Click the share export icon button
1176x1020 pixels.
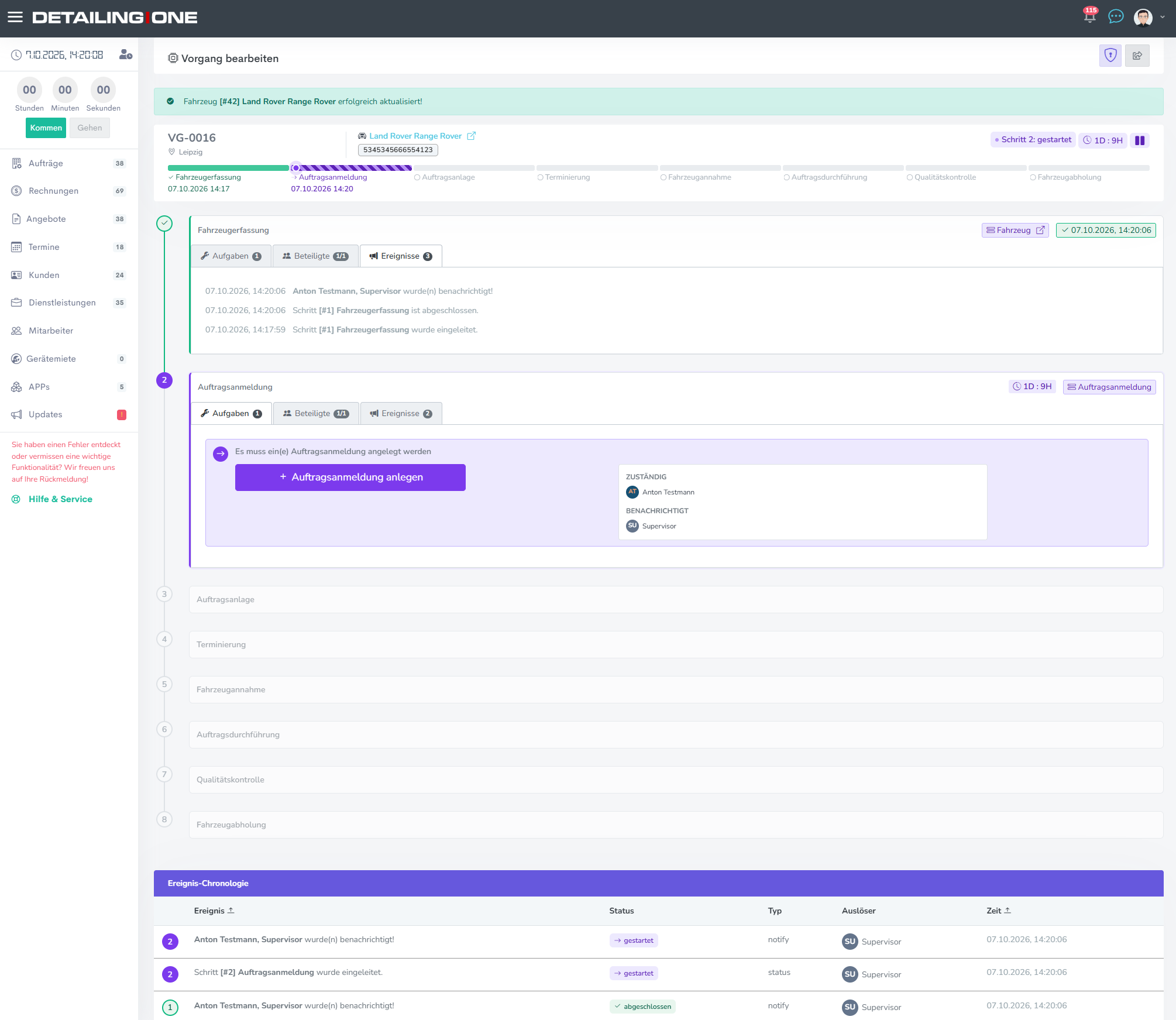click(x=1137, y=56)
